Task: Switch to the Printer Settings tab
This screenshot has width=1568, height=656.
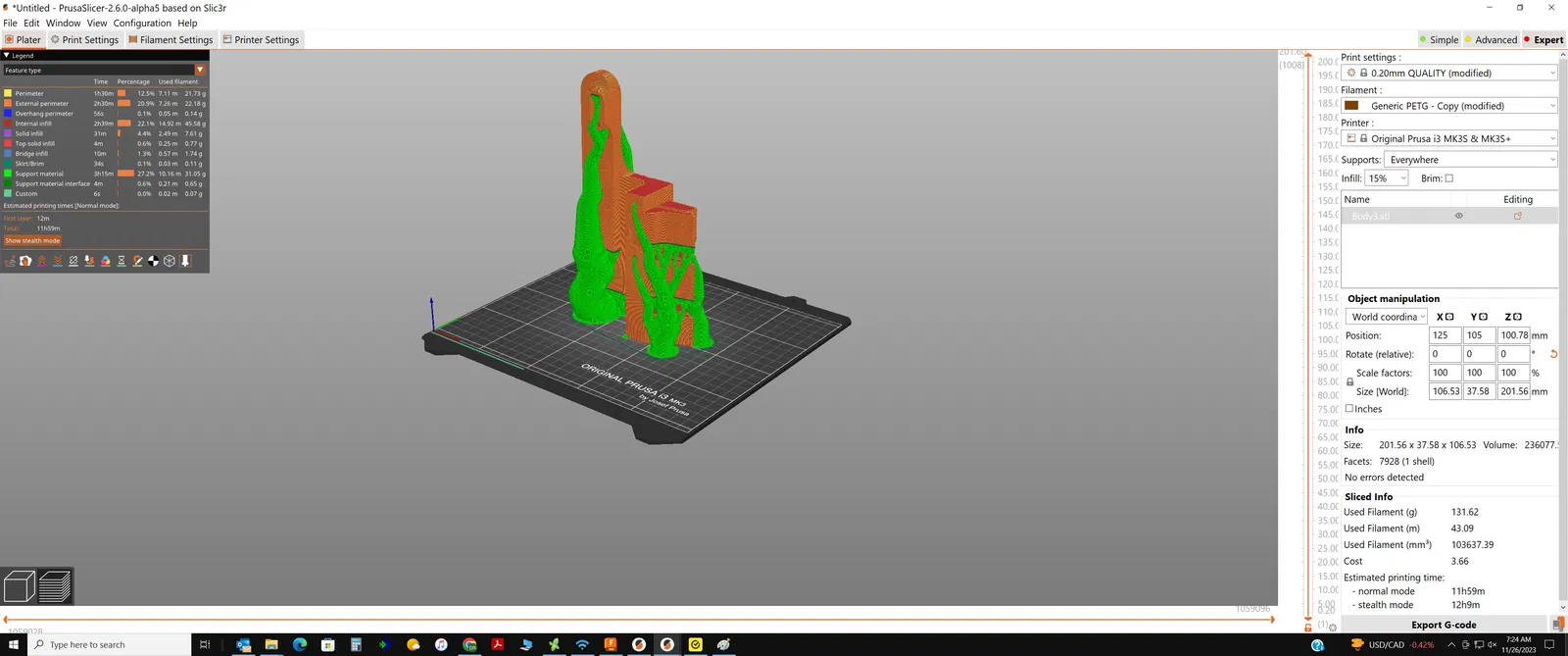Action: point(261,40)
